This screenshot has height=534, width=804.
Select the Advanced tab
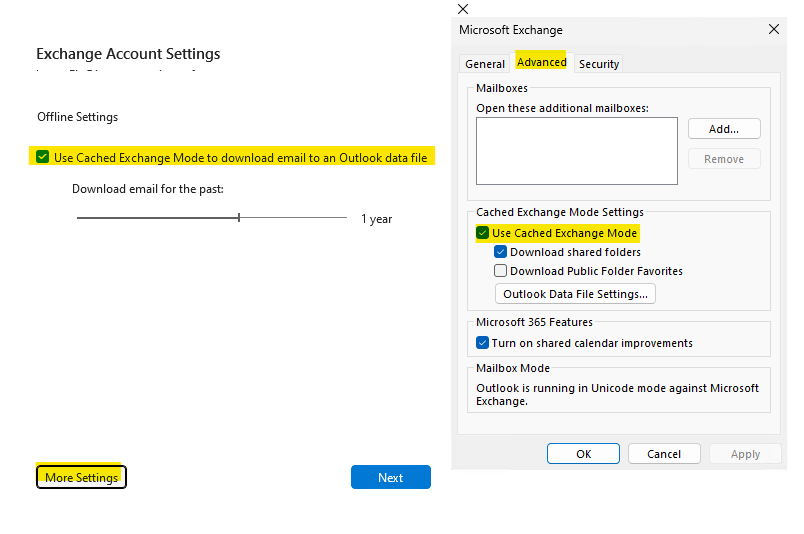(x=541, y=62)
